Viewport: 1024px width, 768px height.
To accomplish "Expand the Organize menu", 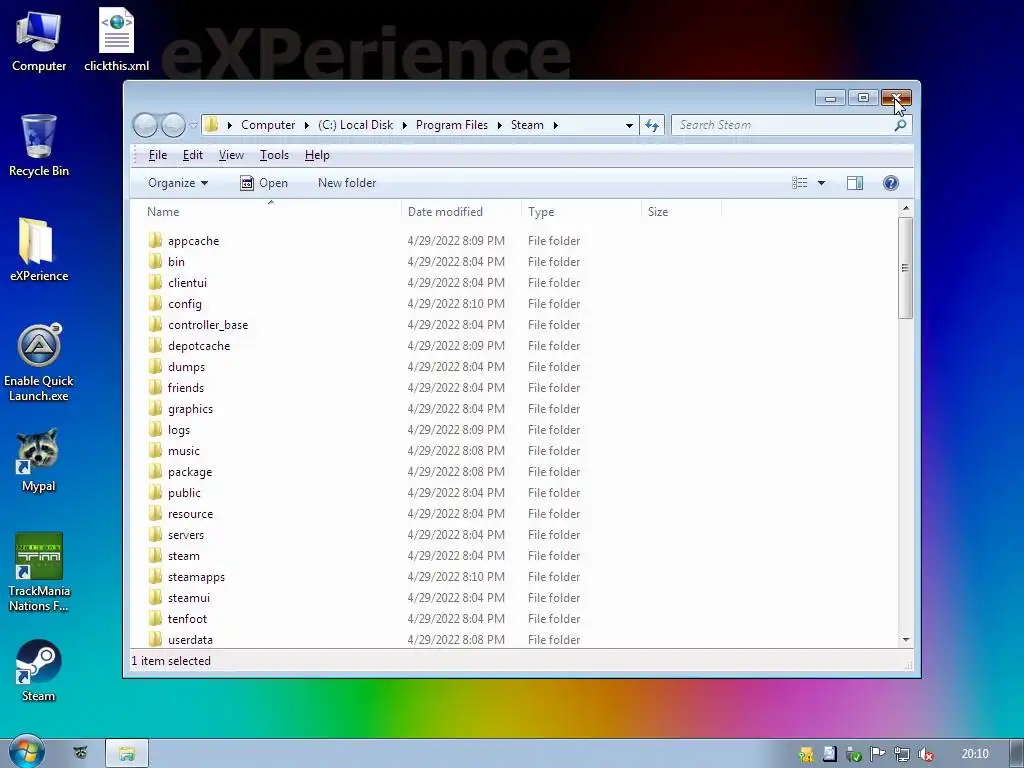I will pyautogui.click(x=178, y=183).
